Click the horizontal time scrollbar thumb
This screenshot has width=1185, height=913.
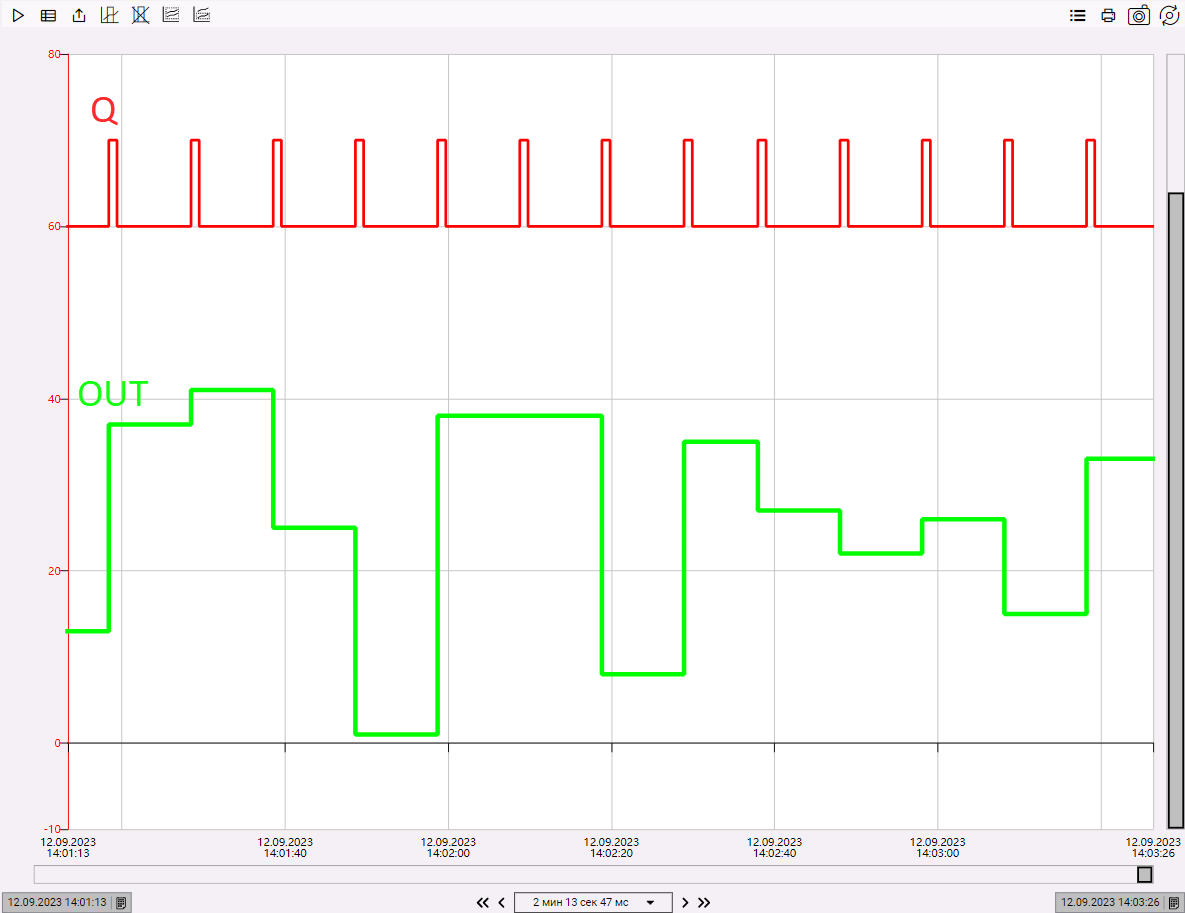click(1144, 875)
